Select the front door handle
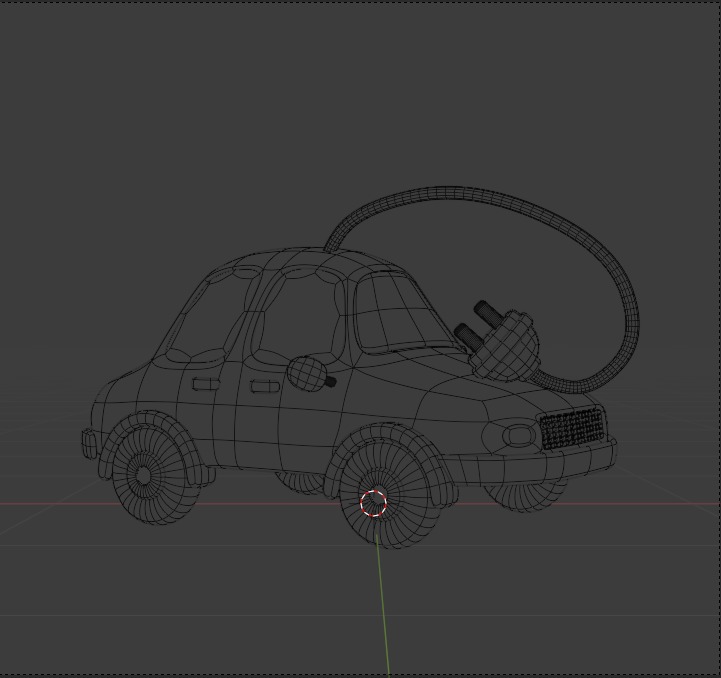This screenshot has height=678, width=721. click(x=265, y=386)
